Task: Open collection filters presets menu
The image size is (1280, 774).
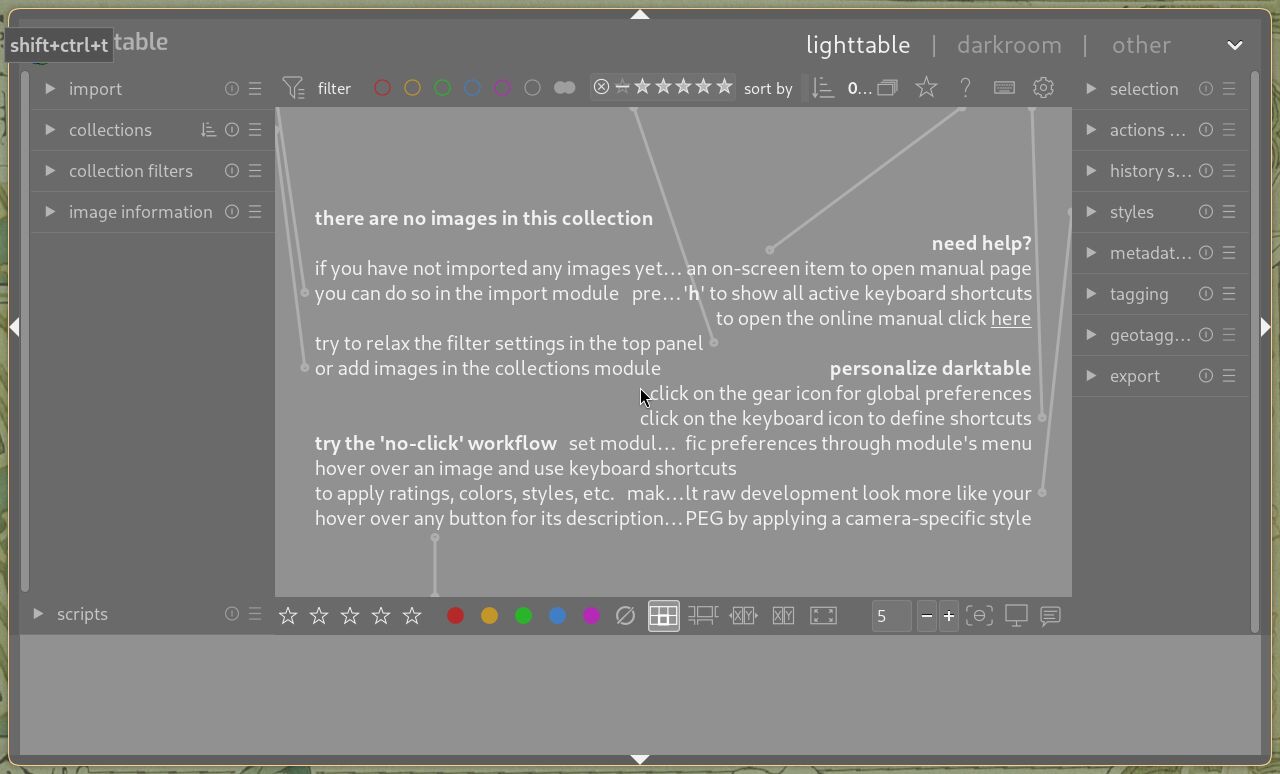Action: (x=255, y=171)
